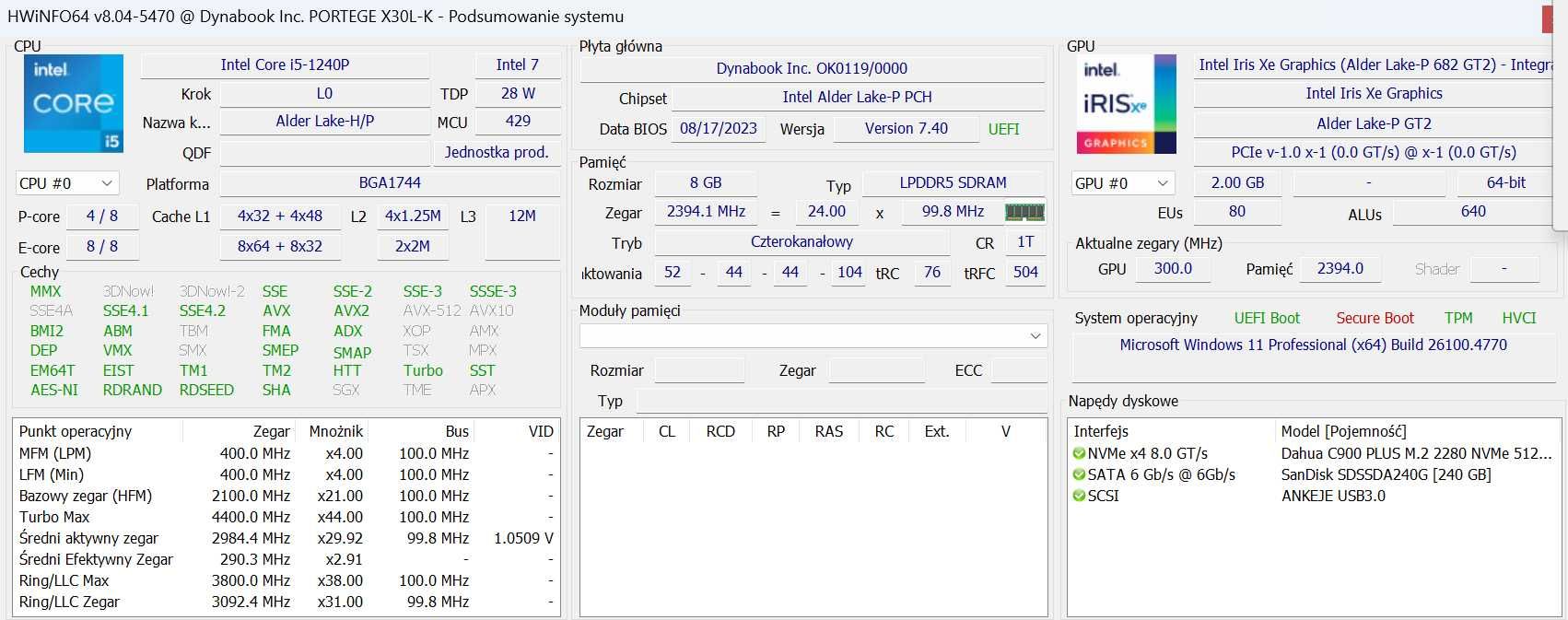Click the tRFC 504 value
The height and width of the screenshot is (620, 1568).
1025,272
